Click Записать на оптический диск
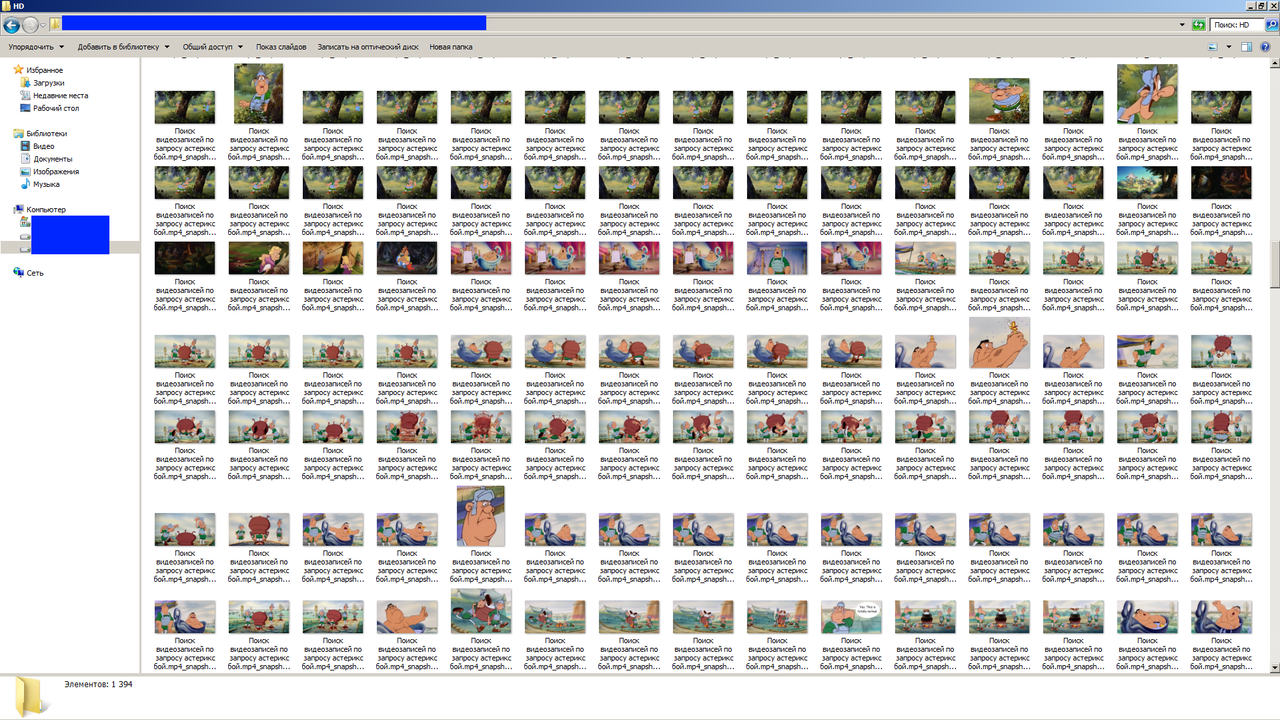Viewport: 1280px width, 720px height. (x=367, y=46)
